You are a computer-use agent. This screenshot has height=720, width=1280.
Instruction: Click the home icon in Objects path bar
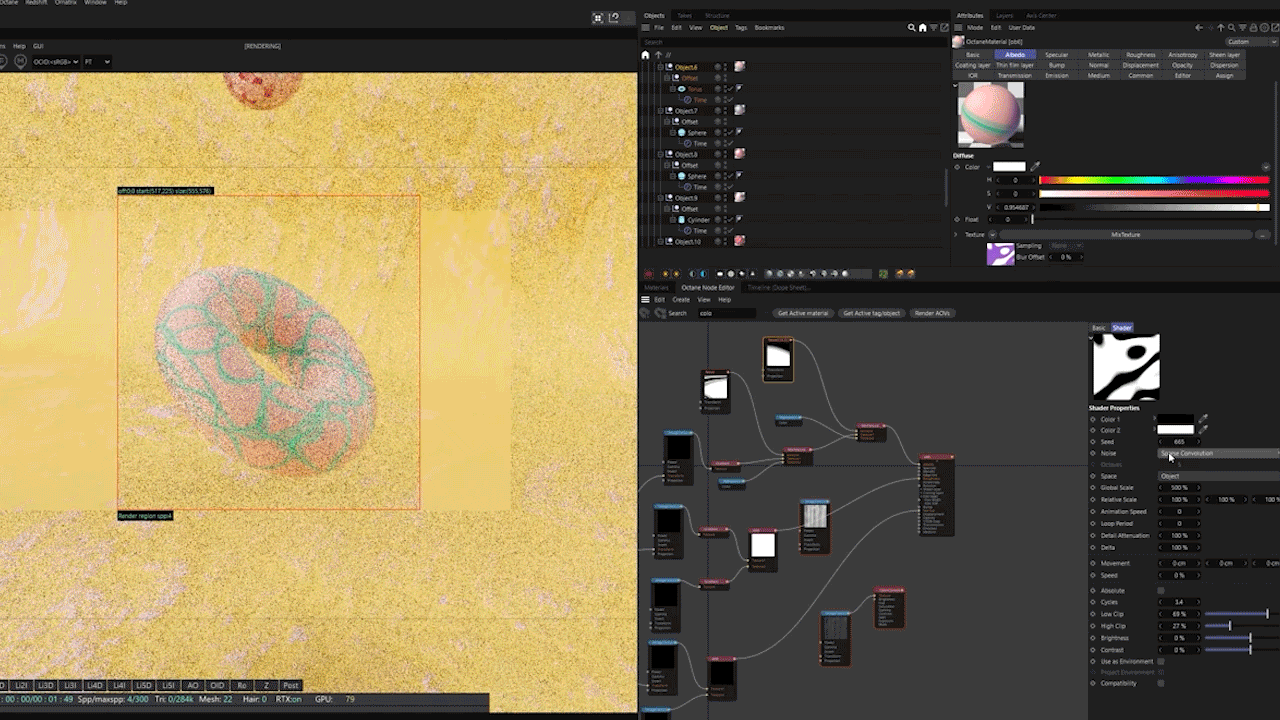pyautogui.click(x=645, y=55)
